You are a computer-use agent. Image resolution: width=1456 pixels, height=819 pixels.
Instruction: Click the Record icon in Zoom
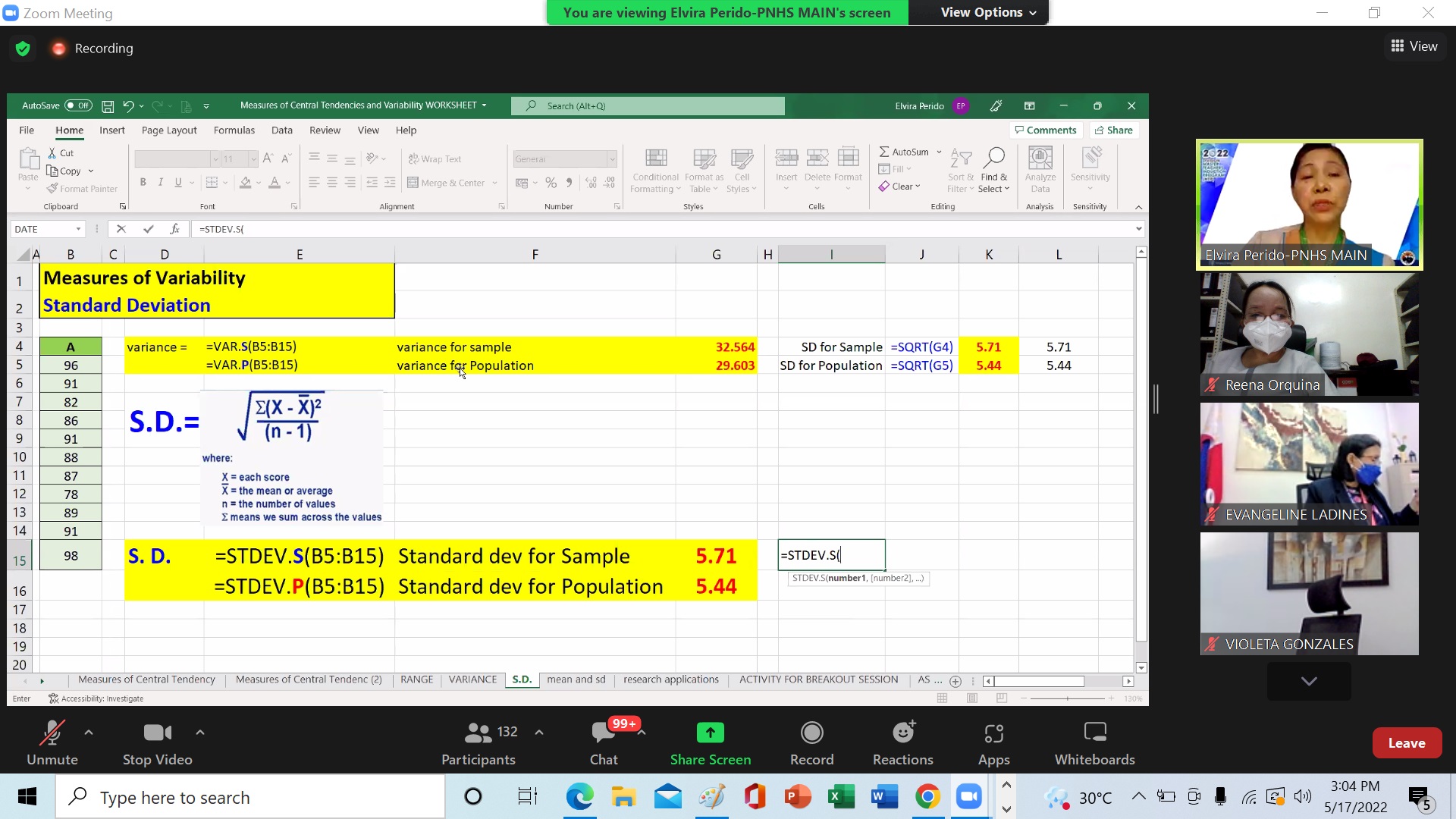pos(811,733)
